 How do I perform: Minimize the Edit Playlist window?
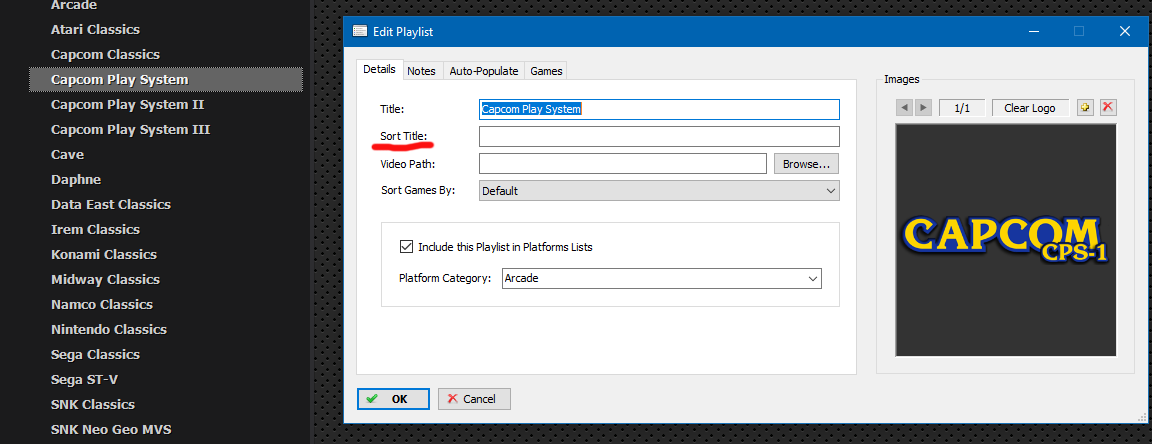point(1034,31)
